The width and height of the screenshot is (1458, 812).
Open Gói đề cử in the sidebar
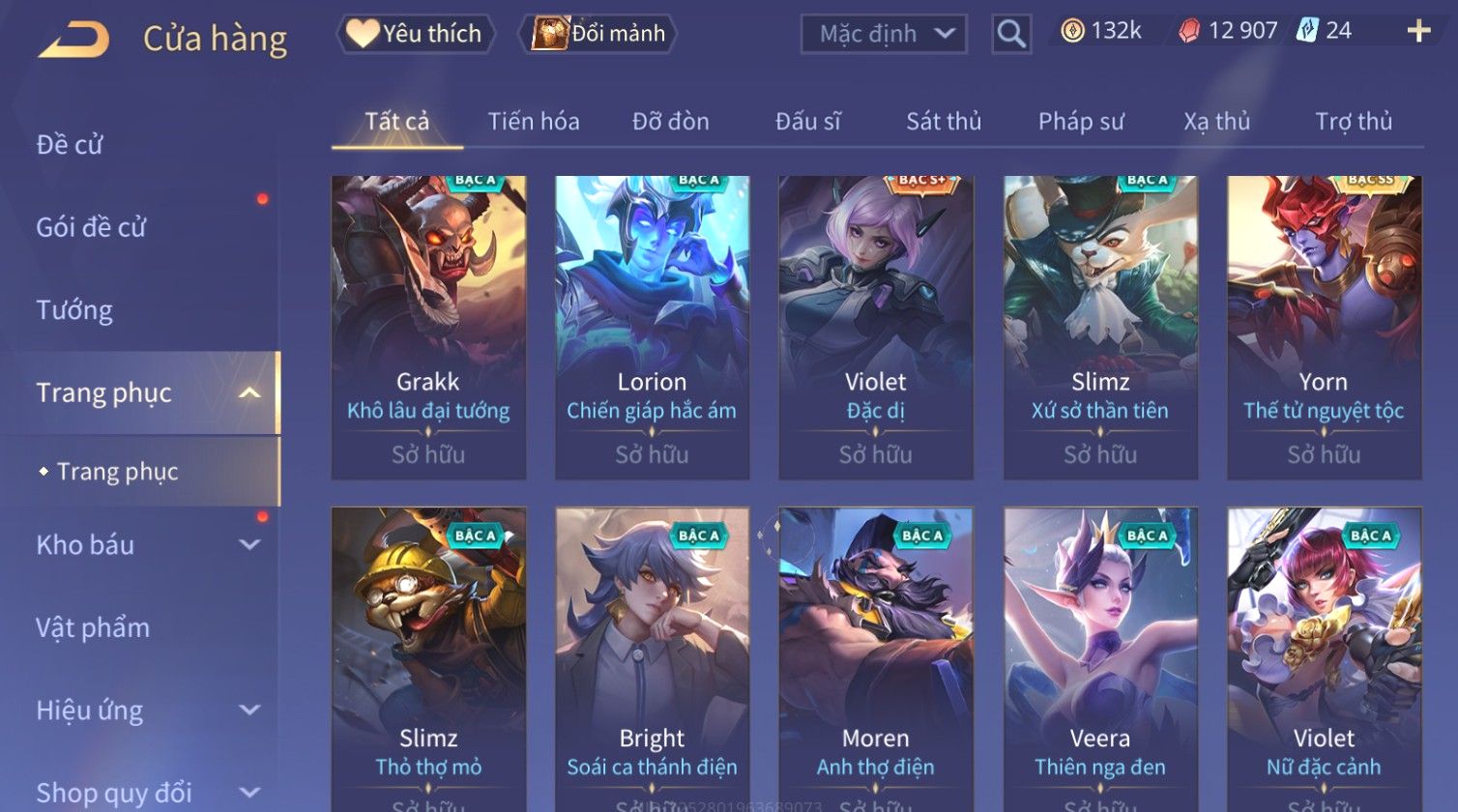coord(91,227)
